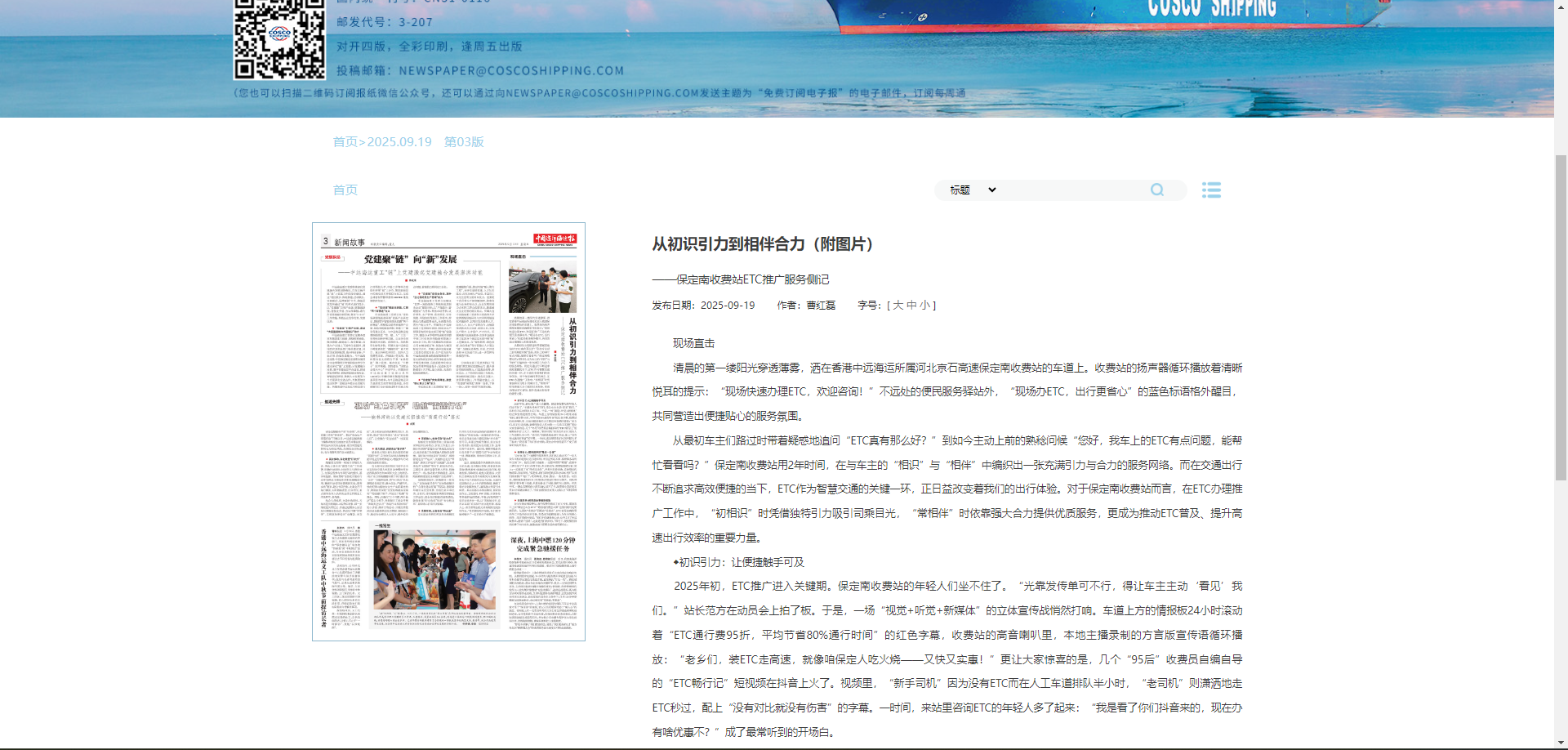Click the search magnifier icon
1568x750 pixels.
pyautogui.click(x=1156, y=190)
